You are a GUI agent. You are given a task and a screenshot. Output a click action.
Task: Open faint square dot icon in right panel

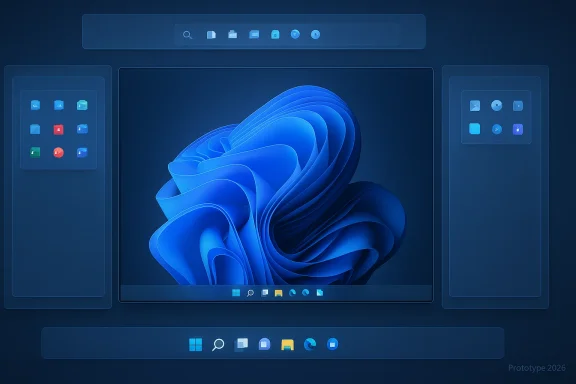pos(518,106)
